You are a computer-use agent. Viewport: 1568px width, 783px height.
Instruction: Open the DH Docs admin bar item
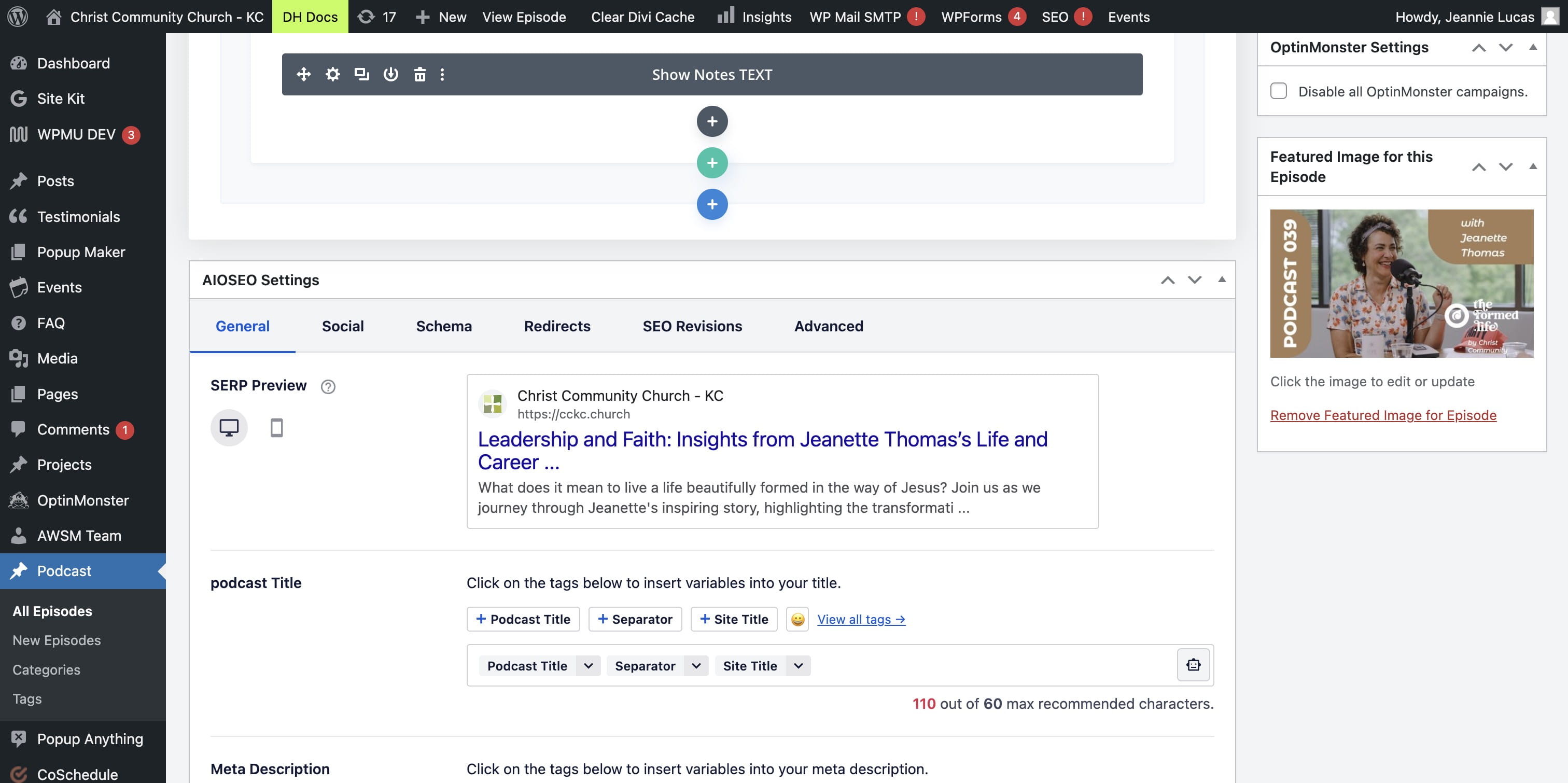(x=310, y=17)
